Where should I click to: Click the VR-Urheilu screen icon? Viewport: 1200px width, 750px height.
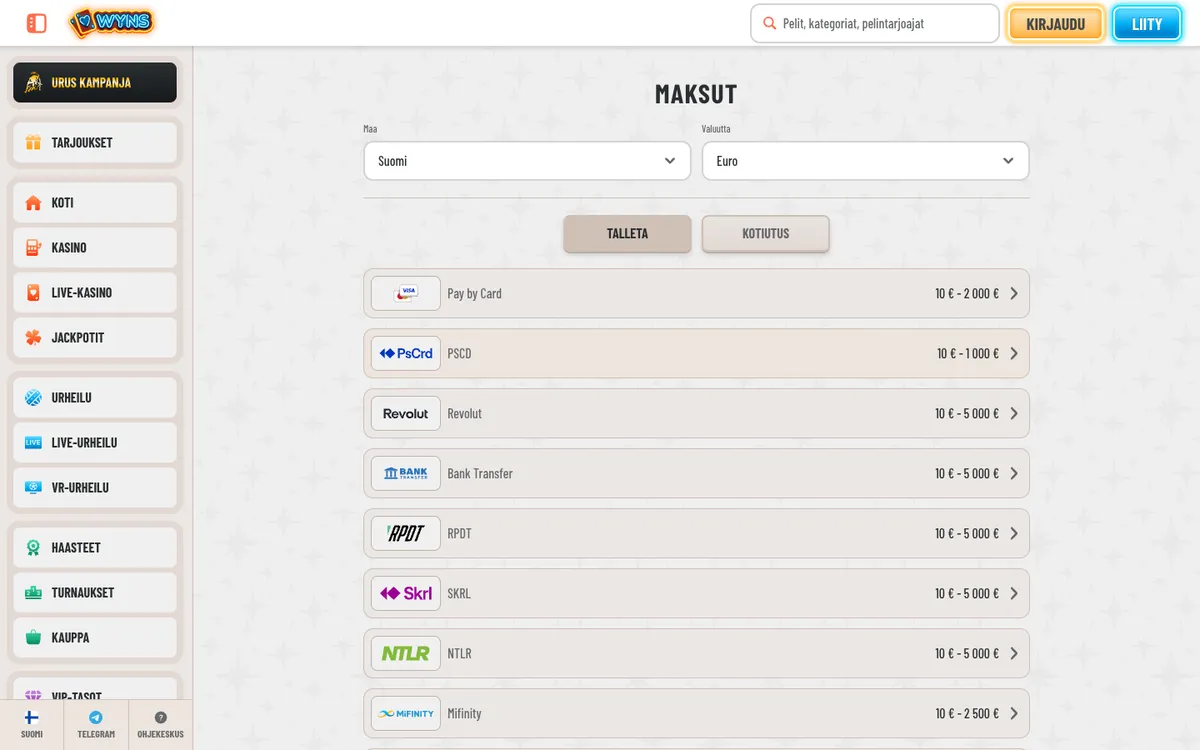(33, 488)
